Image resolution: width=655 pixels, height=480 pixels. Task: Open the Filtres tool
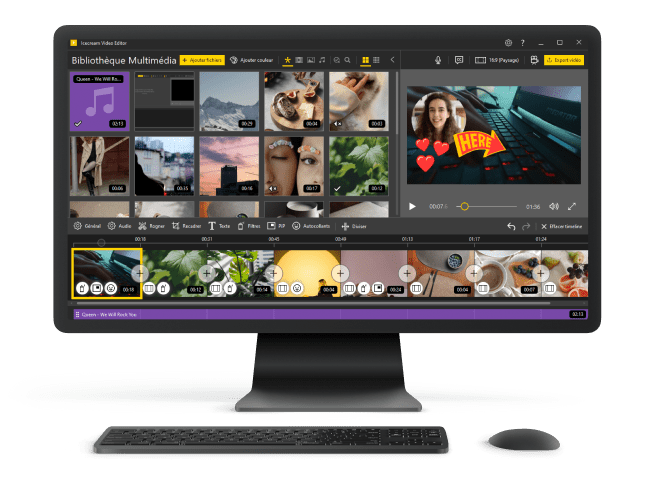(249, 226)
